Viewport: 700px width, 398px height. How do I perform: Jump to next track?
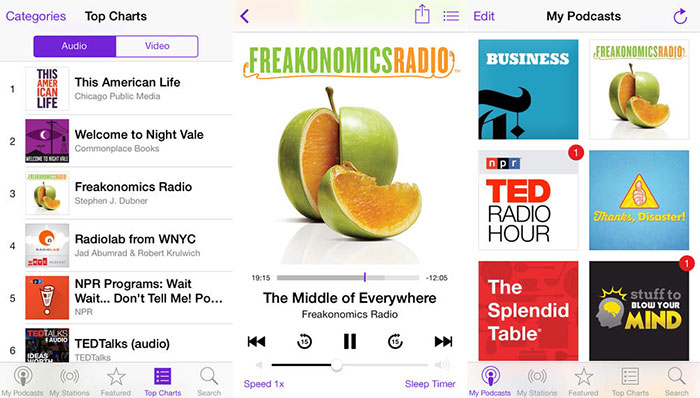pos(443,341)
